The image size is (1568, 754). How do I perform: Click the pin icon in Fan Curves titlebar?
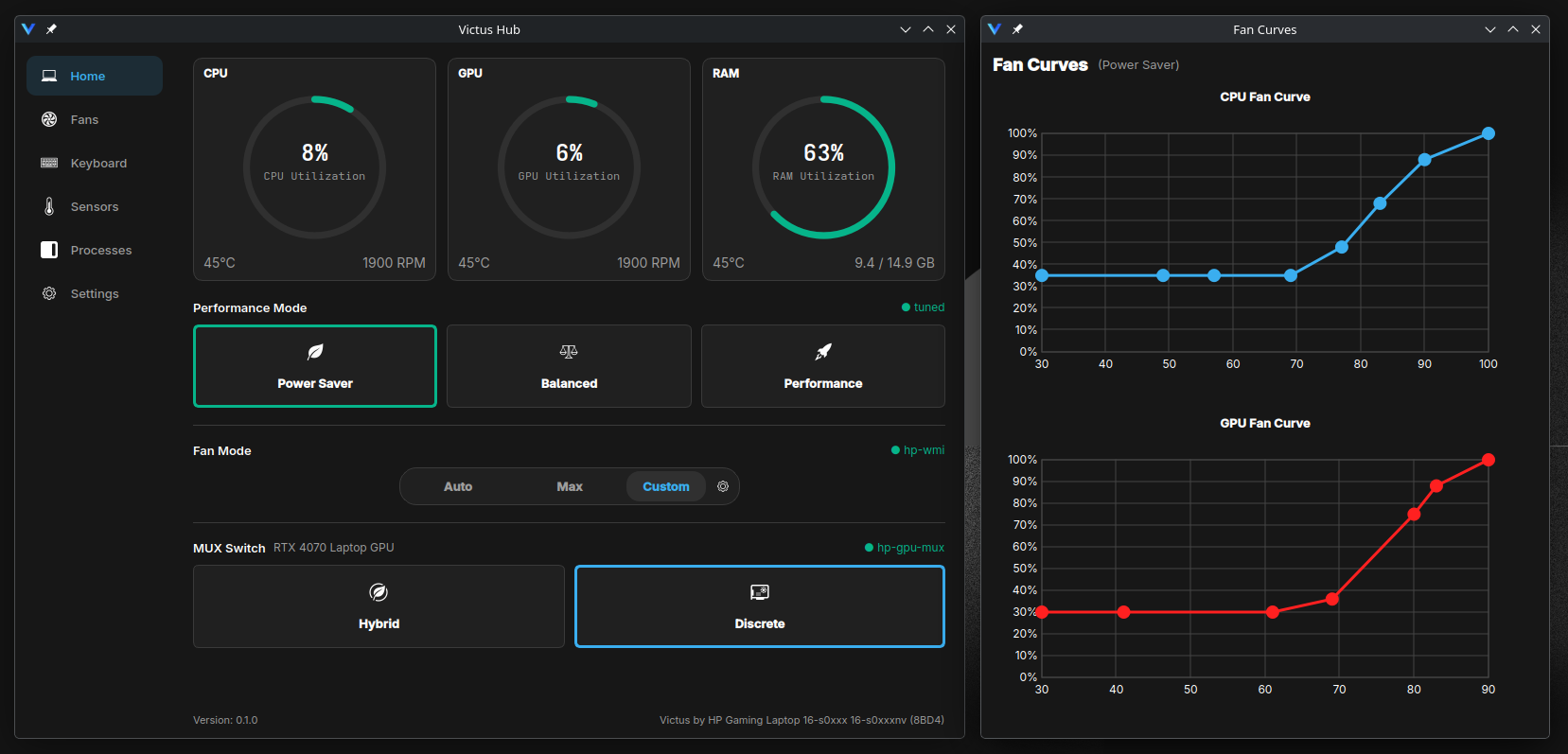1017,29
